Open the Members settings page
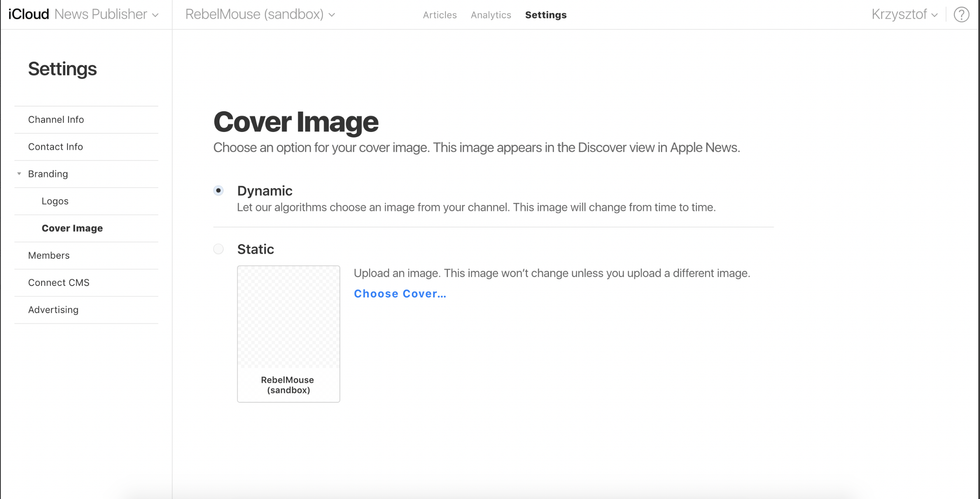The image size is (980, 499). coord(49,255)
